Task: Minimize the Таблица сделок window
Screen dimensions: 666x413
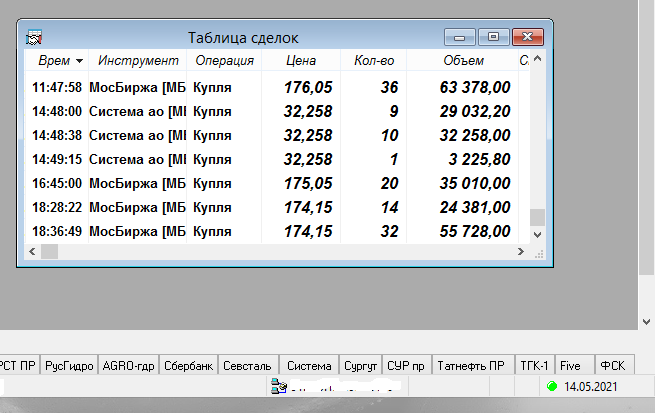Action: [x=460, y=37]
